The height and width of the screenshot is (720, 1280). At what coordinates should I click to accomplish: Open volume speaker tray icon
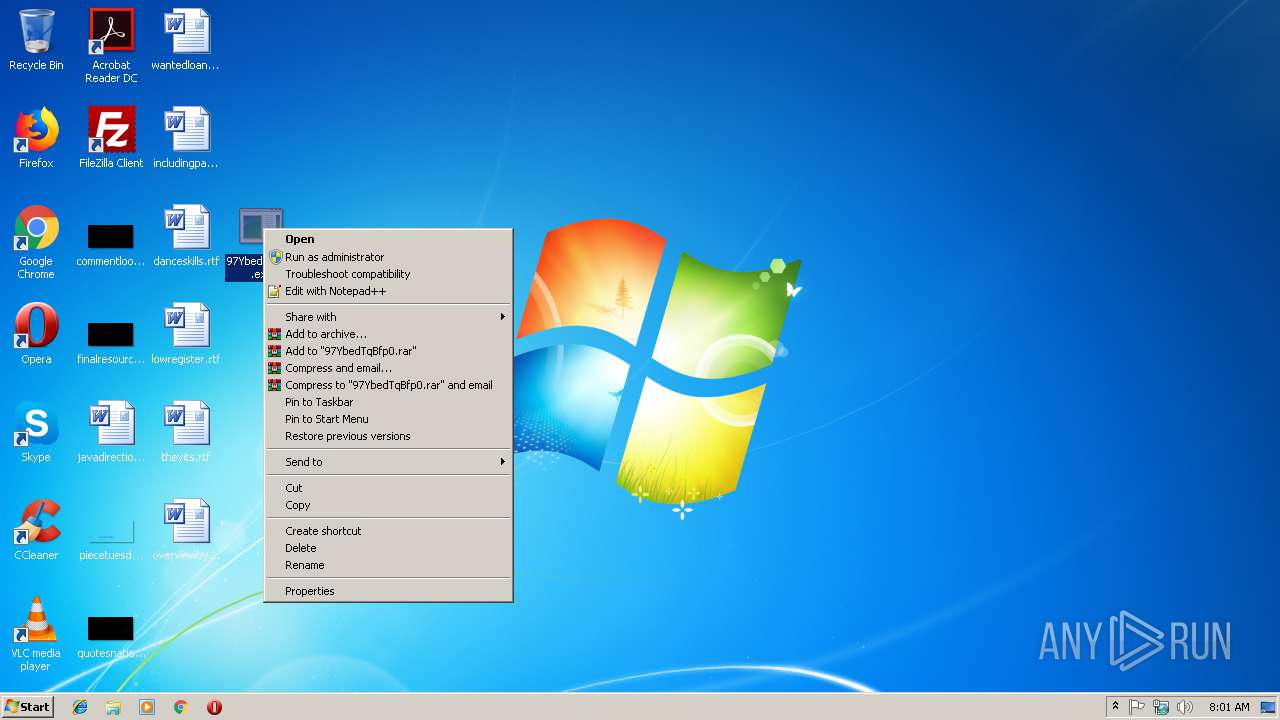(x=1185, y=707)
